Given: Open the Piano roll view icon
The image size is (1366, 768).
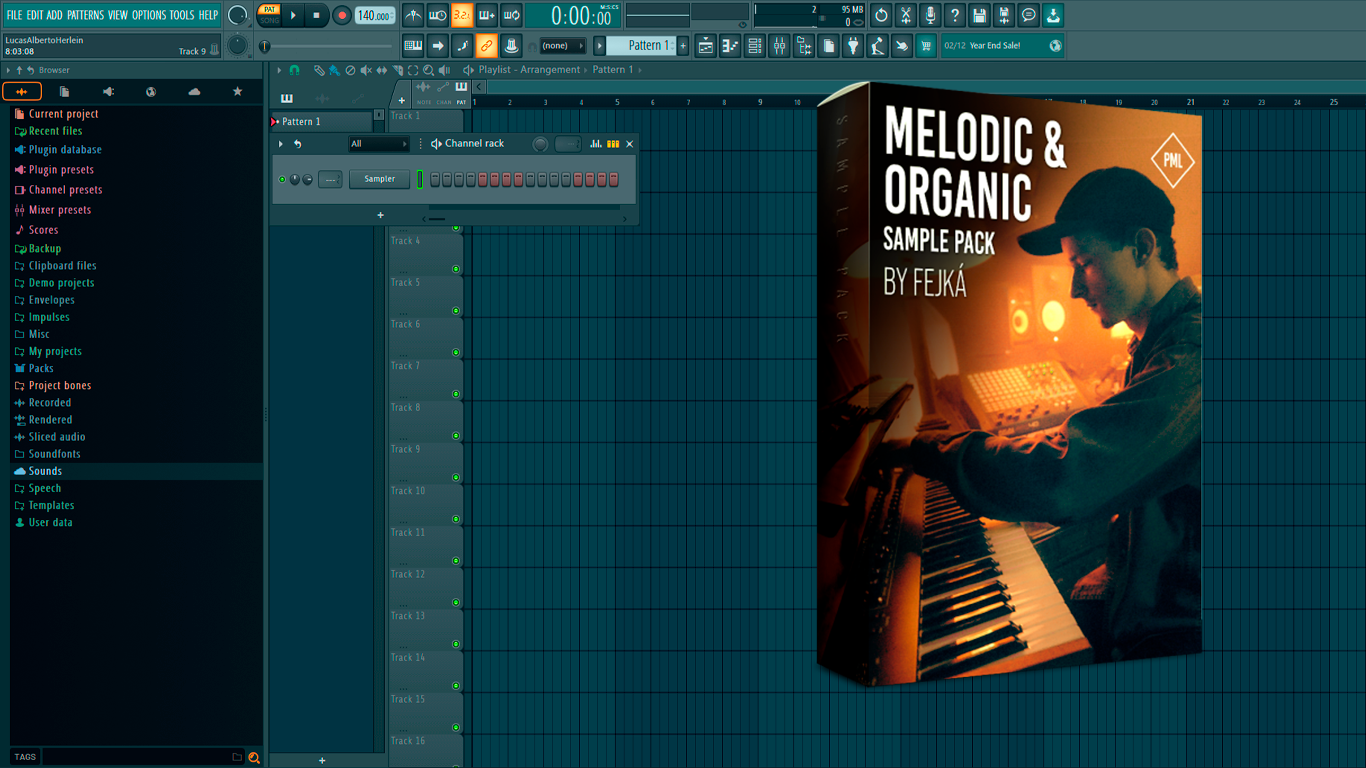Looking at the screenshot, I should (x=730, y=45).
